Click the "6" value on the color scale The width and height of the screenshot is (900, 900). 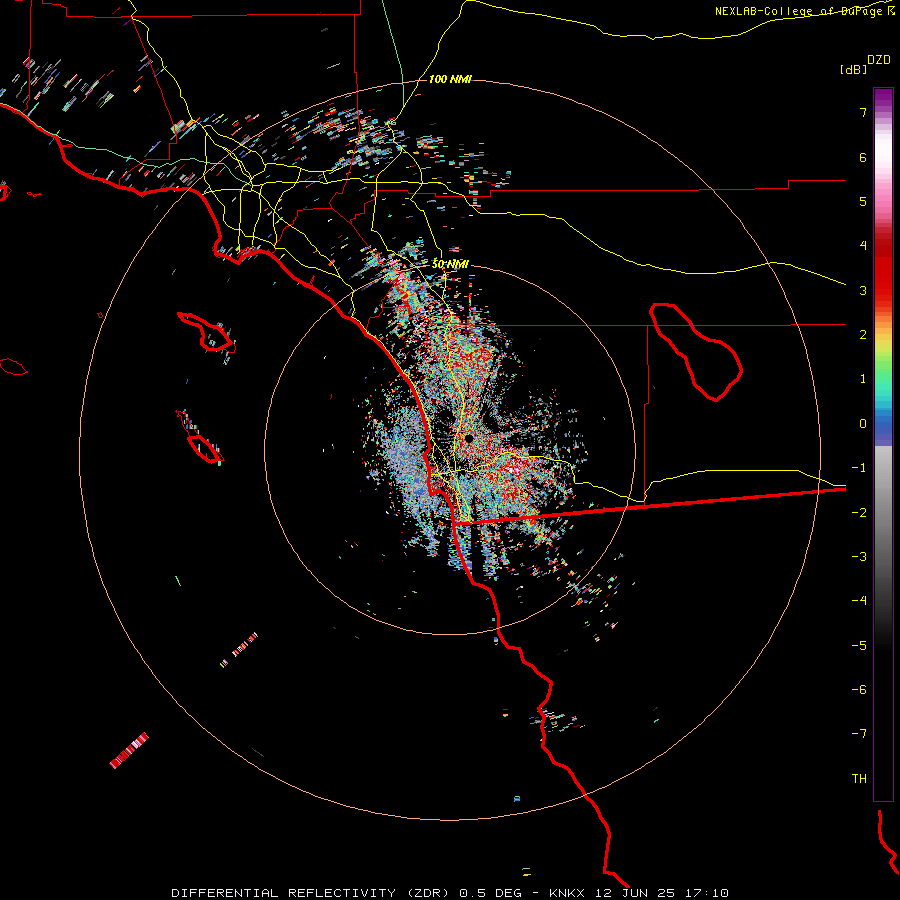pos(863,157)
